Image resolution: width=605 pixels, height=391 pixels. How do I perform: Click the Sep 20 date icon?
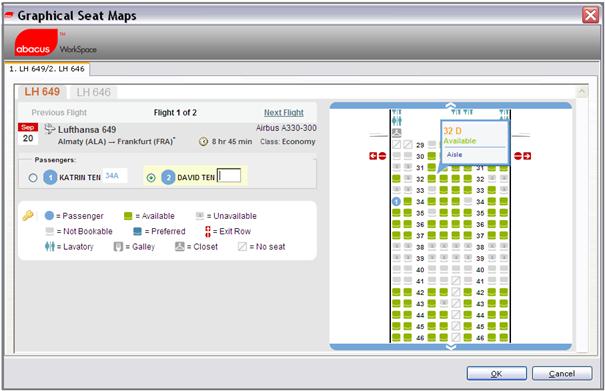pos(28,134)
